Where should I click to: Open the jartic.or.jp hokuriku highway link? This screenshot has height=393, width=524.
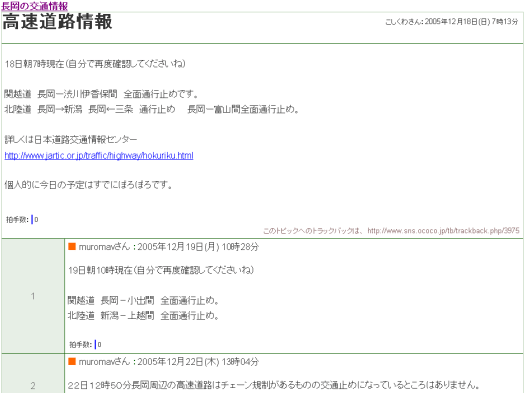click(99, 155)
